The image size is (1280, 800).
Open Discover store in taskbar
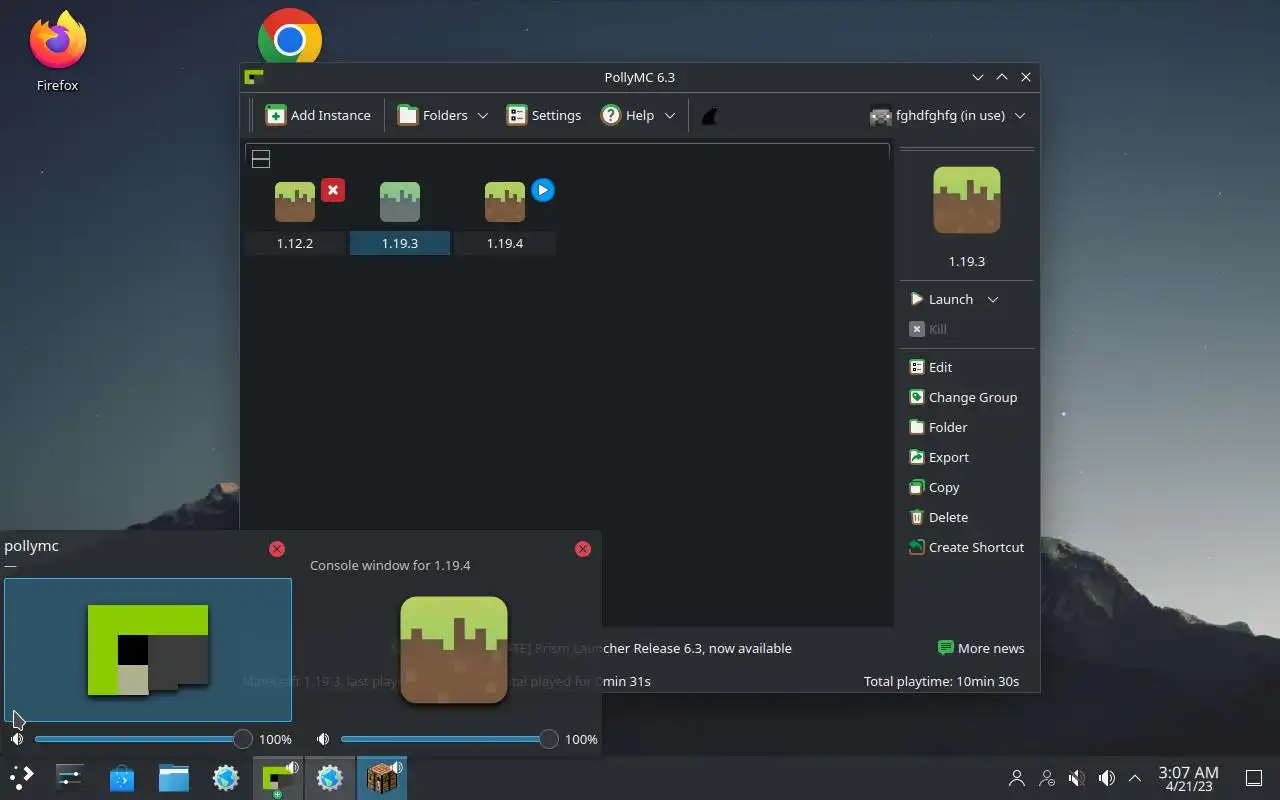(122, 777)
